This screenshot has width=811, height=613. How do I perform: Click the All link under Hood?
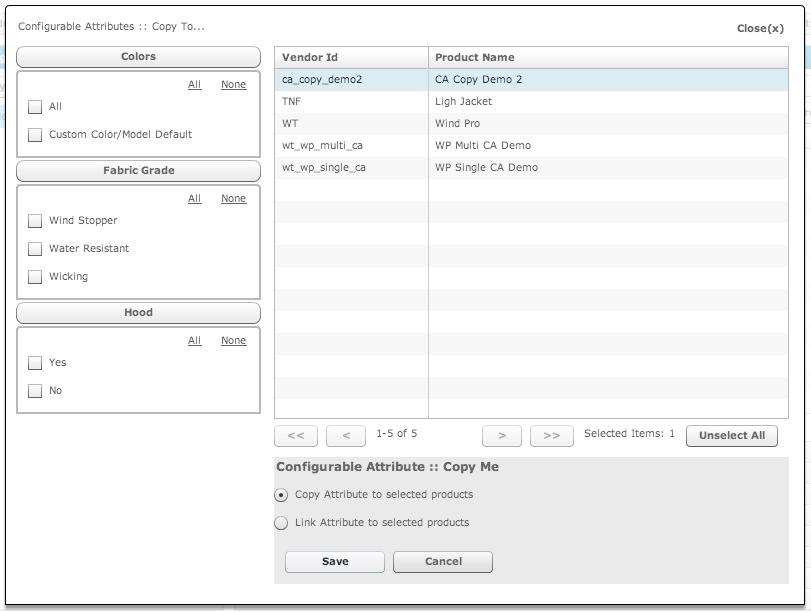[193, 340]
